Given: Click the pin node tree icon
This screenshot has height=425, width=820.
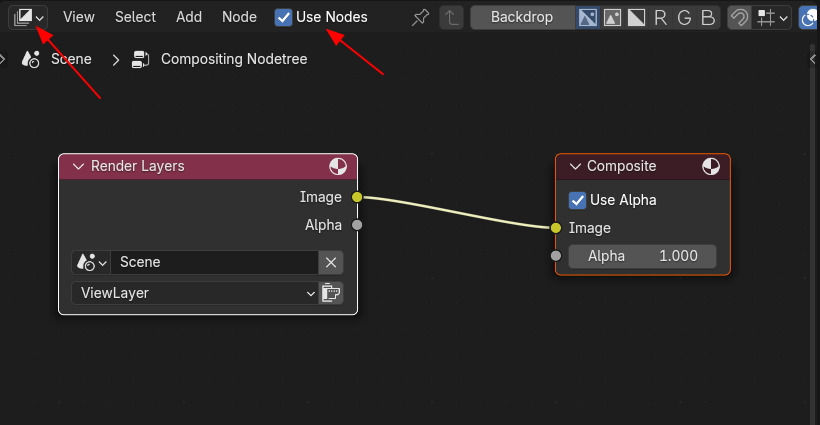Looking at the screenshot, I should 420,17.
